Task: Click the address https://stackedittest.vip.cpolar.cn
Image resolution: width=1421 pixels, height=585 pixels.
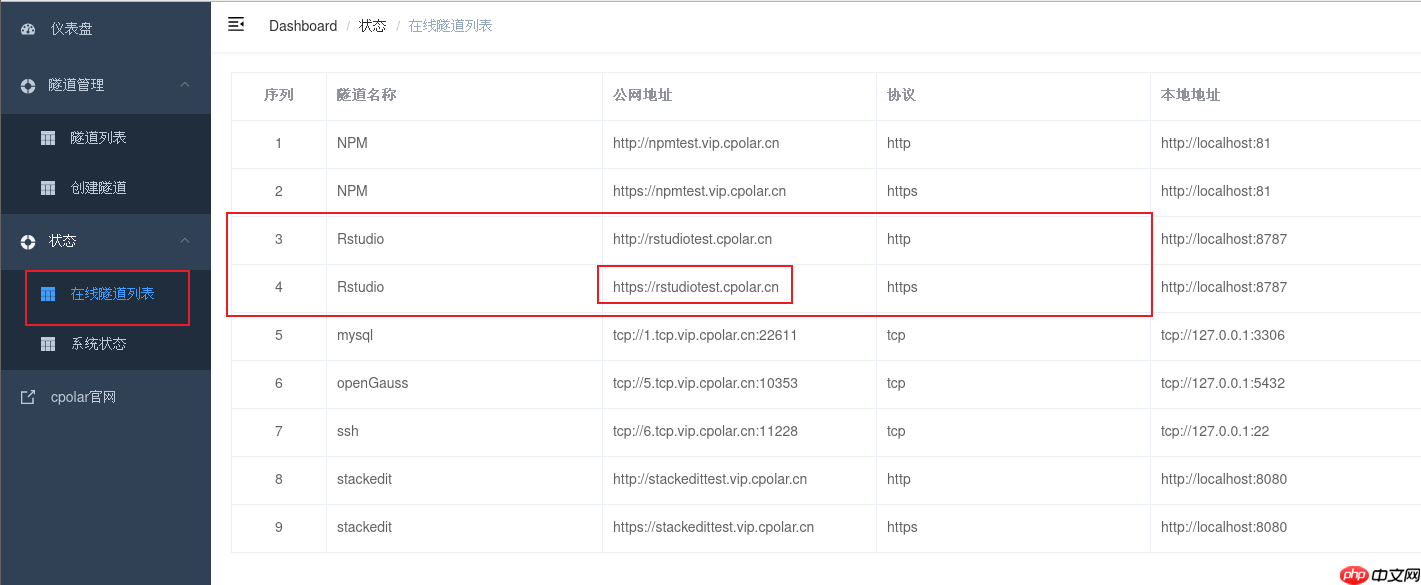Action: point(713,527)
